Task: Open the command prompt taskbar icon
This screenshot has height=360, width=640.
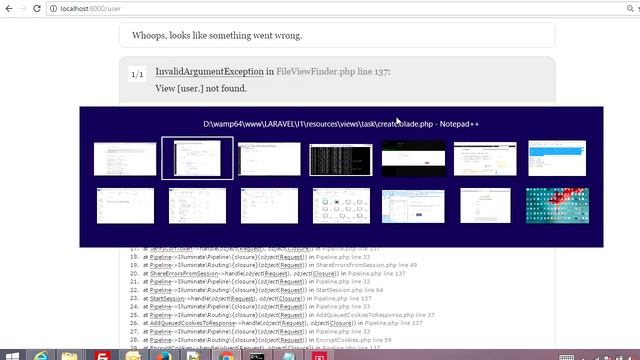Action: point(257,356)
